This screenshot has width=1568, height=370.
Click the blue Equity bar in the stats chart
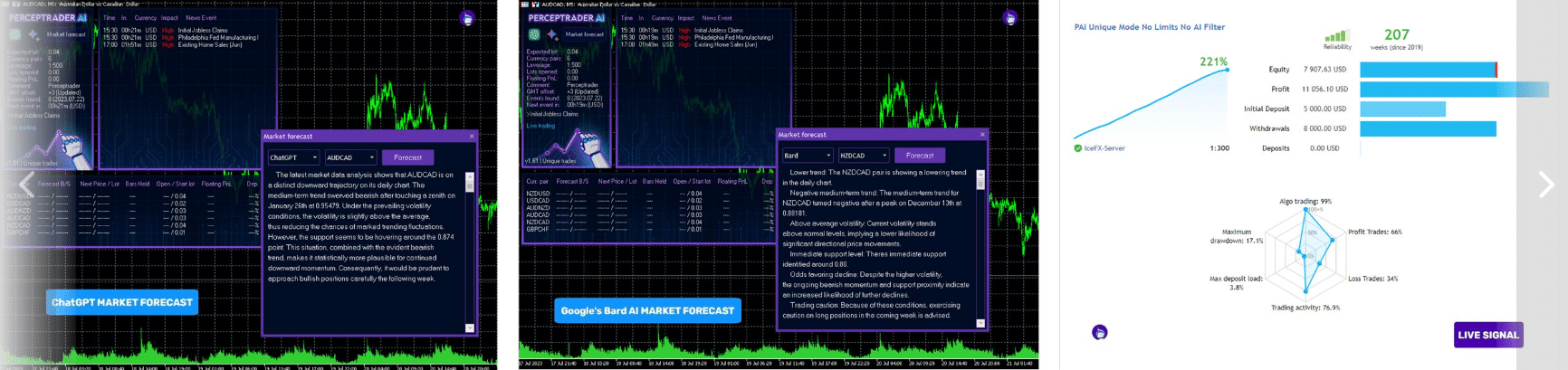tap(1428, 70)
